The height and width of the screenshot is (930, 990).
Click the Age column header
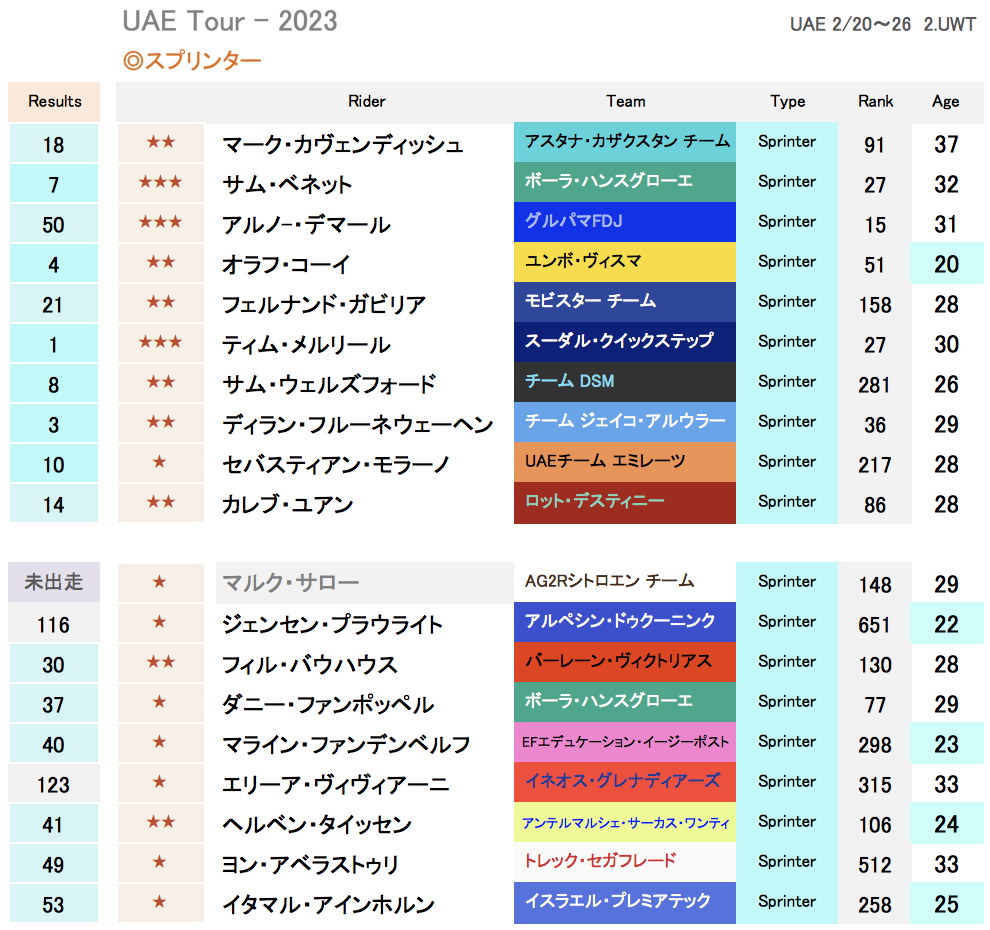pos(945,102)
